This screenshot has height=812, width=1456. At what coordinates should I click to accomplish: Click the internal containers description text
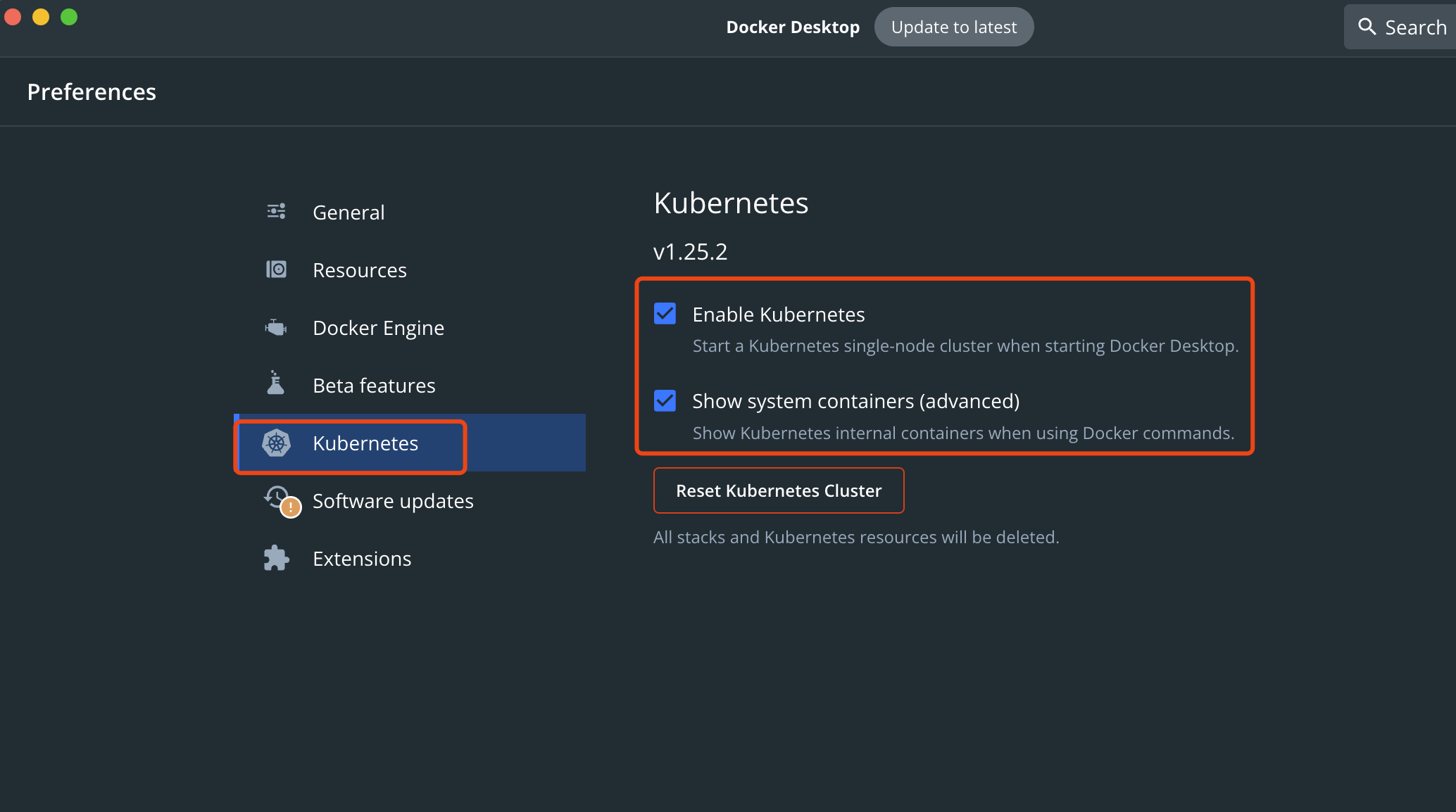[963, 433]
